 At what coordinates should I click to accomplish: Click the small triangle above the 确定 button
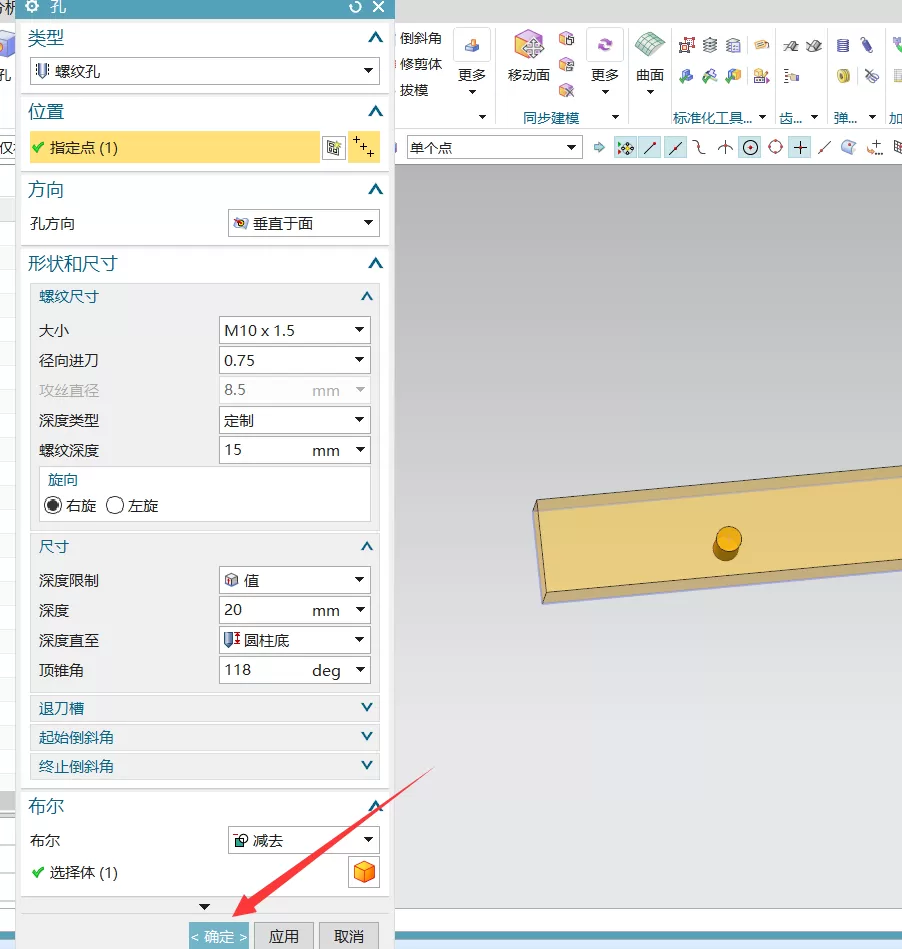[x=205, y=906]
